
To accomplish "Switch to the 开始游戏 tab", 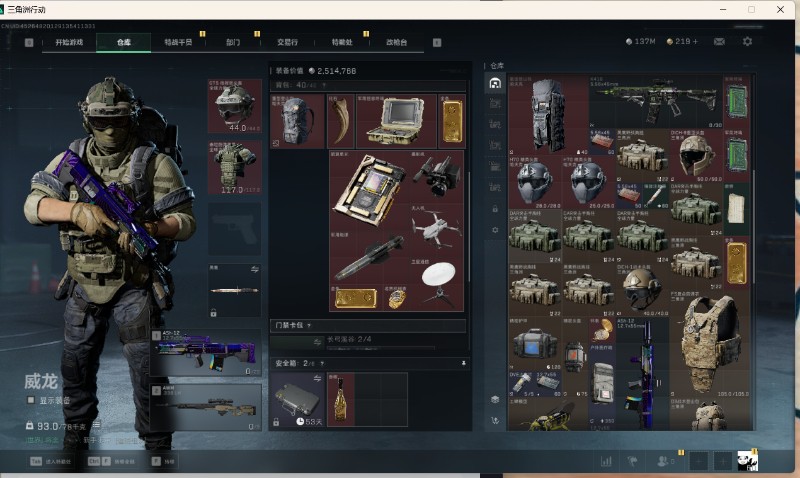I will coord(69,42).
